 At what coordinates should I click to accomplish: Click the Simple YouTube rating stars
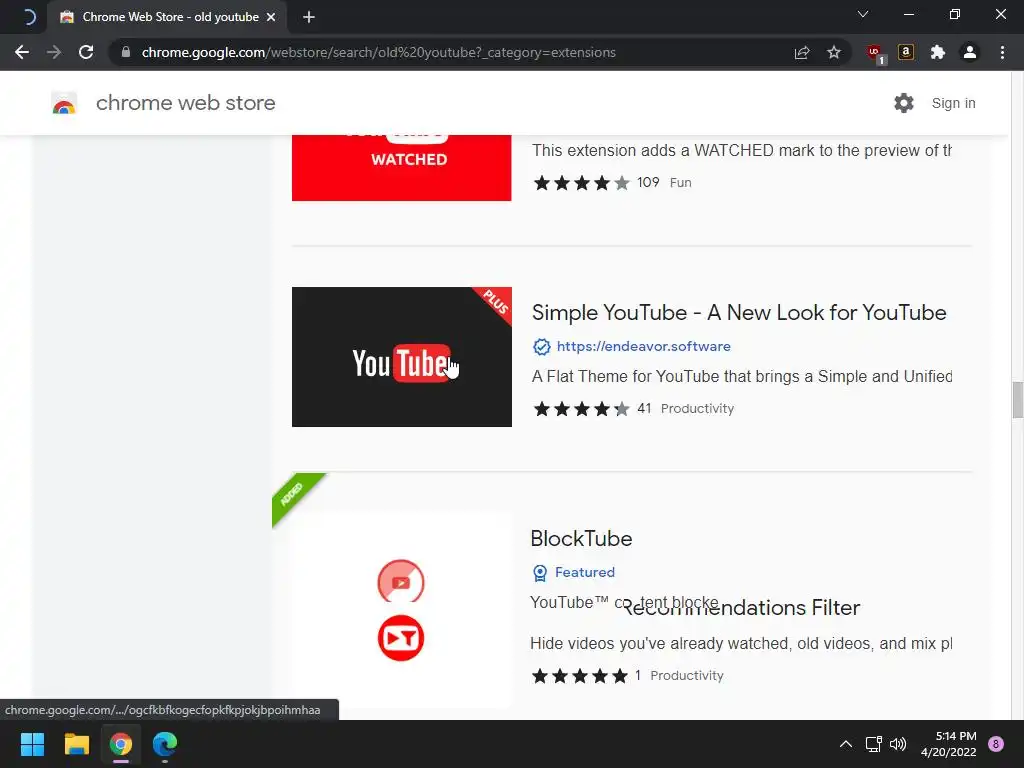[581, 409]
